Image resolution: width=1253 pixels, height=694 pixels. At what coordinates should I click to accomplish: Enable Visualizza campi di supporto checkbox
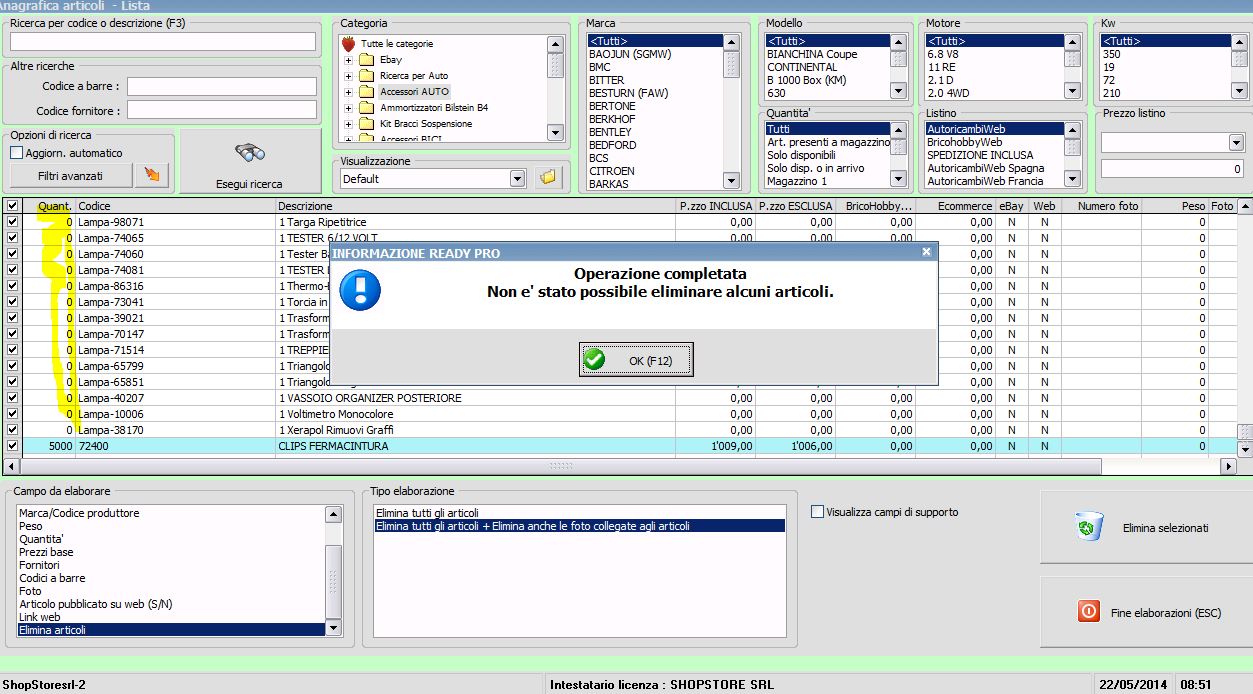[818, 512]
